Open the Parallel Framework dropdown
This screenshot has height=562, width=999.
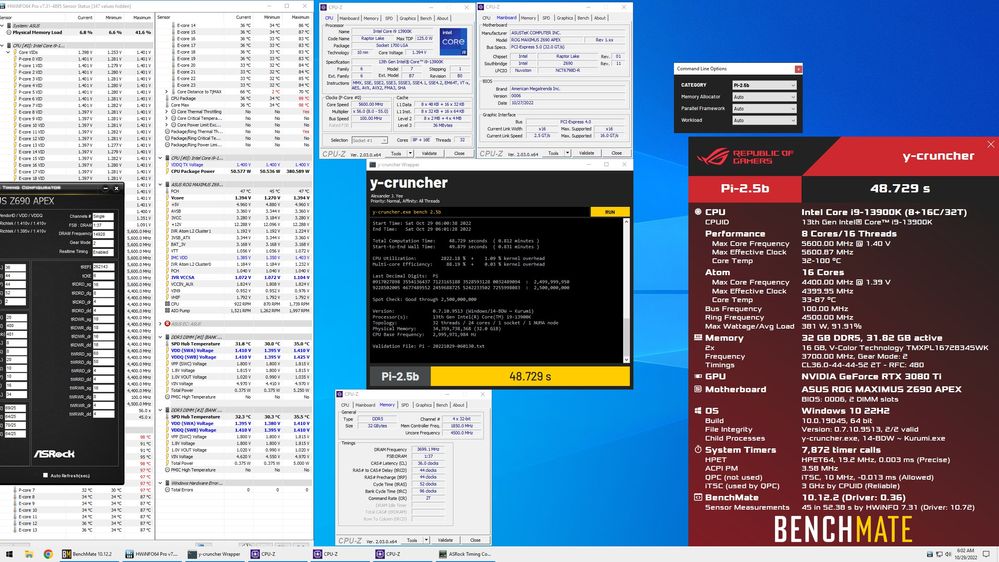click(x=764, y=108)
